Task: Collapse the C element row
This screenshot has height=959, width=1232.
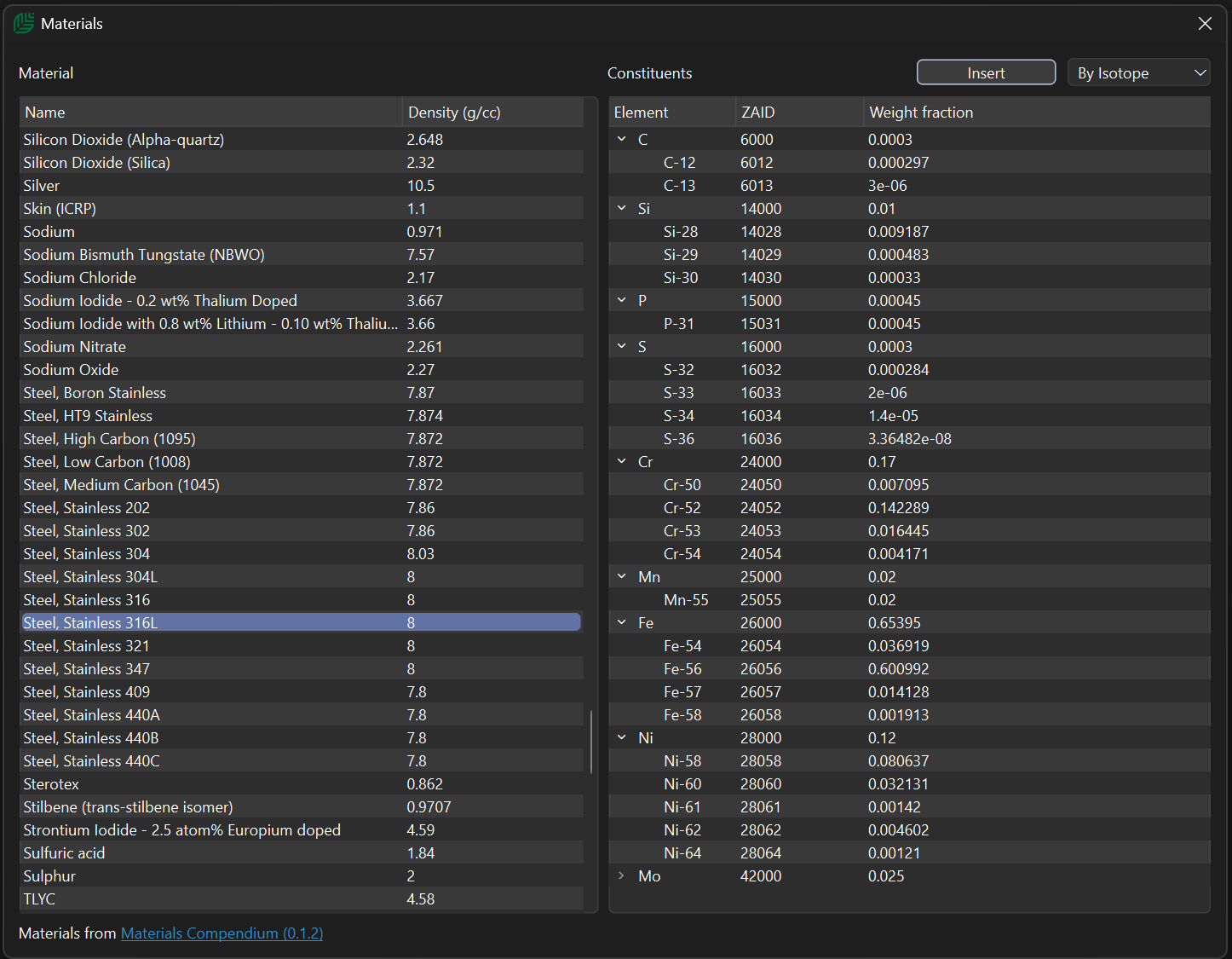Action: pos(622,139)
